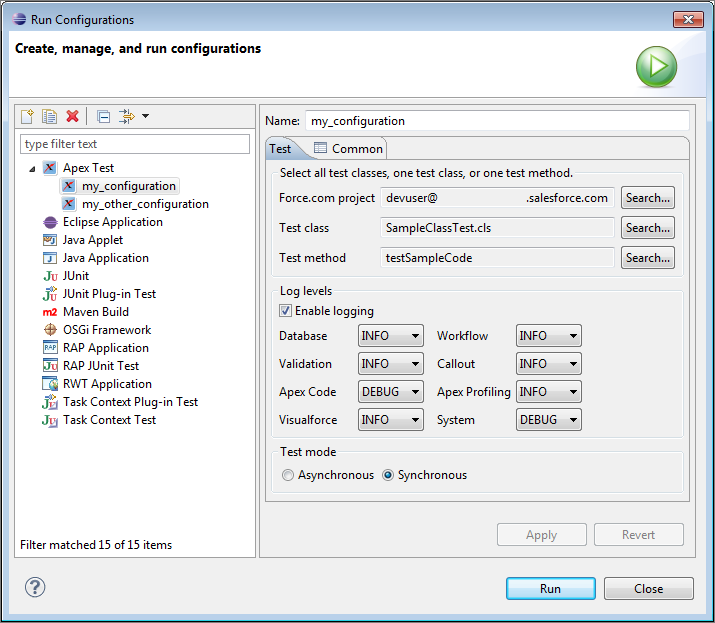
Task: Click the RAP Application icon
Action: (50, 348)
